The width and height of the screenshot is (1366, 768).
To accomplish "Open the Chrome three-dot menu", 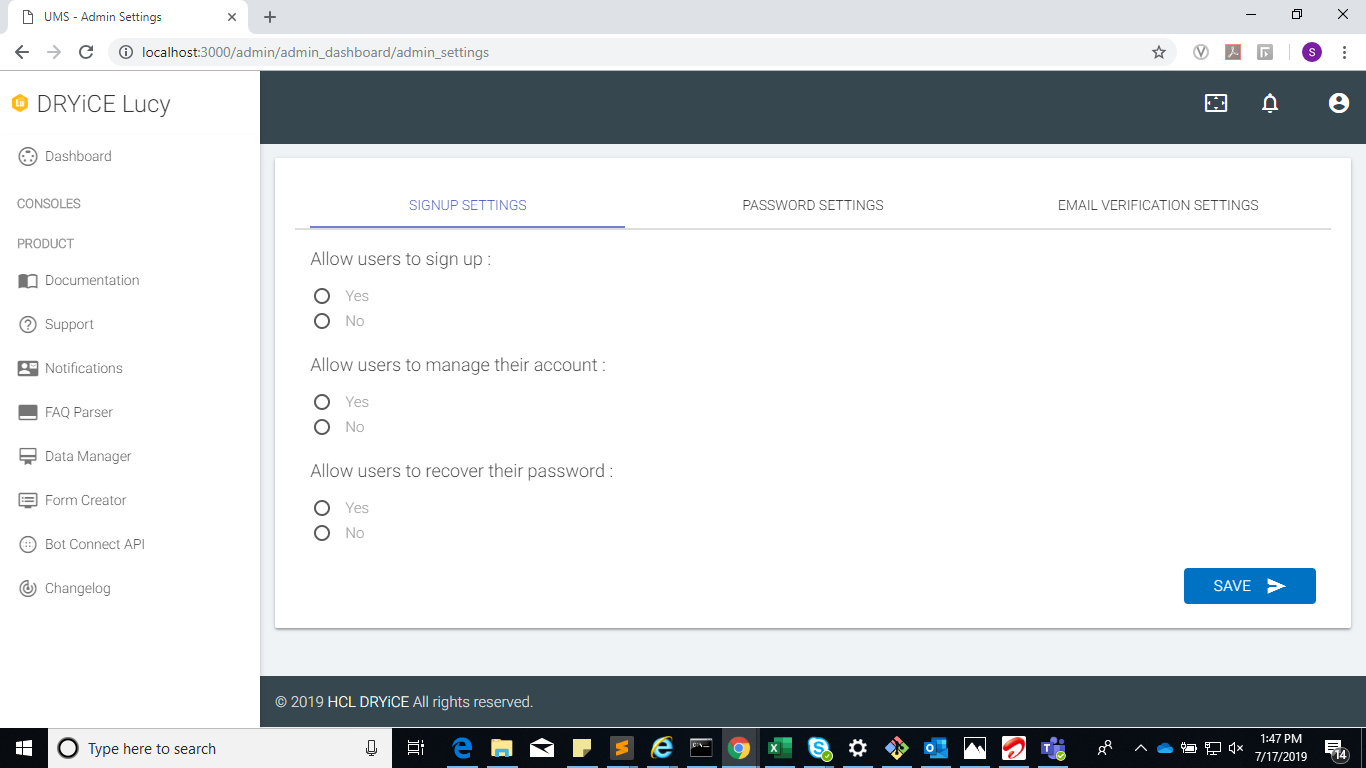I will pyautogui.click(x=1344, y=52).
